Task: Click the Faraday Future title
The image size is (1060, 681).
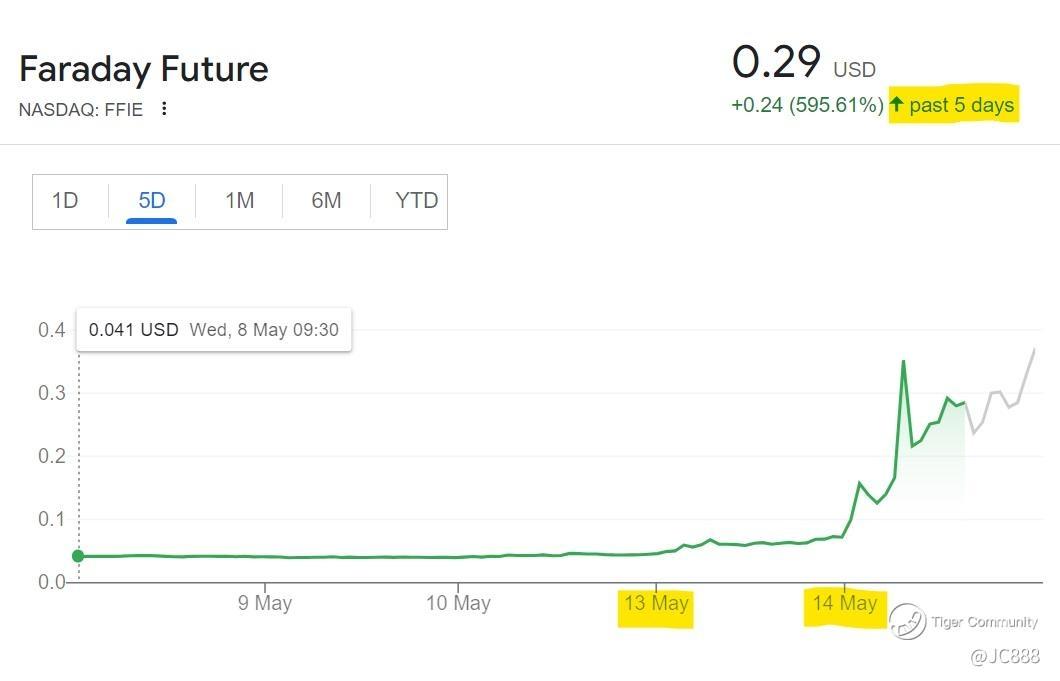Action: point(143,69)
